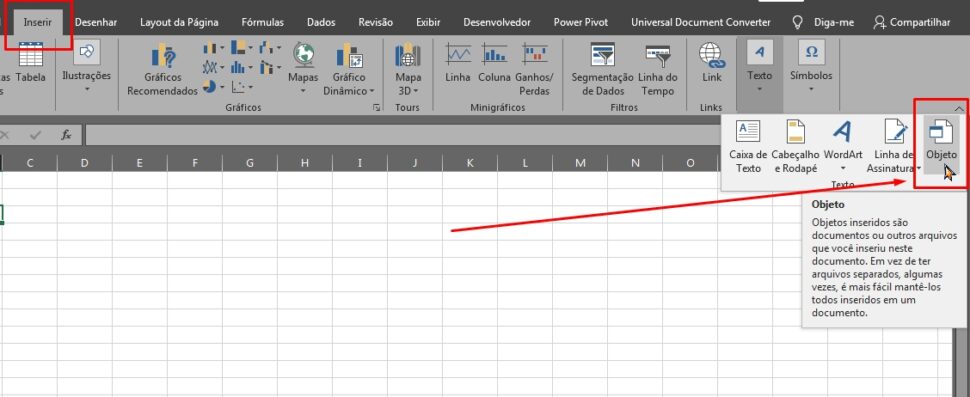Insert a Link via globe icon
This screenshot has height=397, width=970.
pyautogui.click(x=712, y=55)
